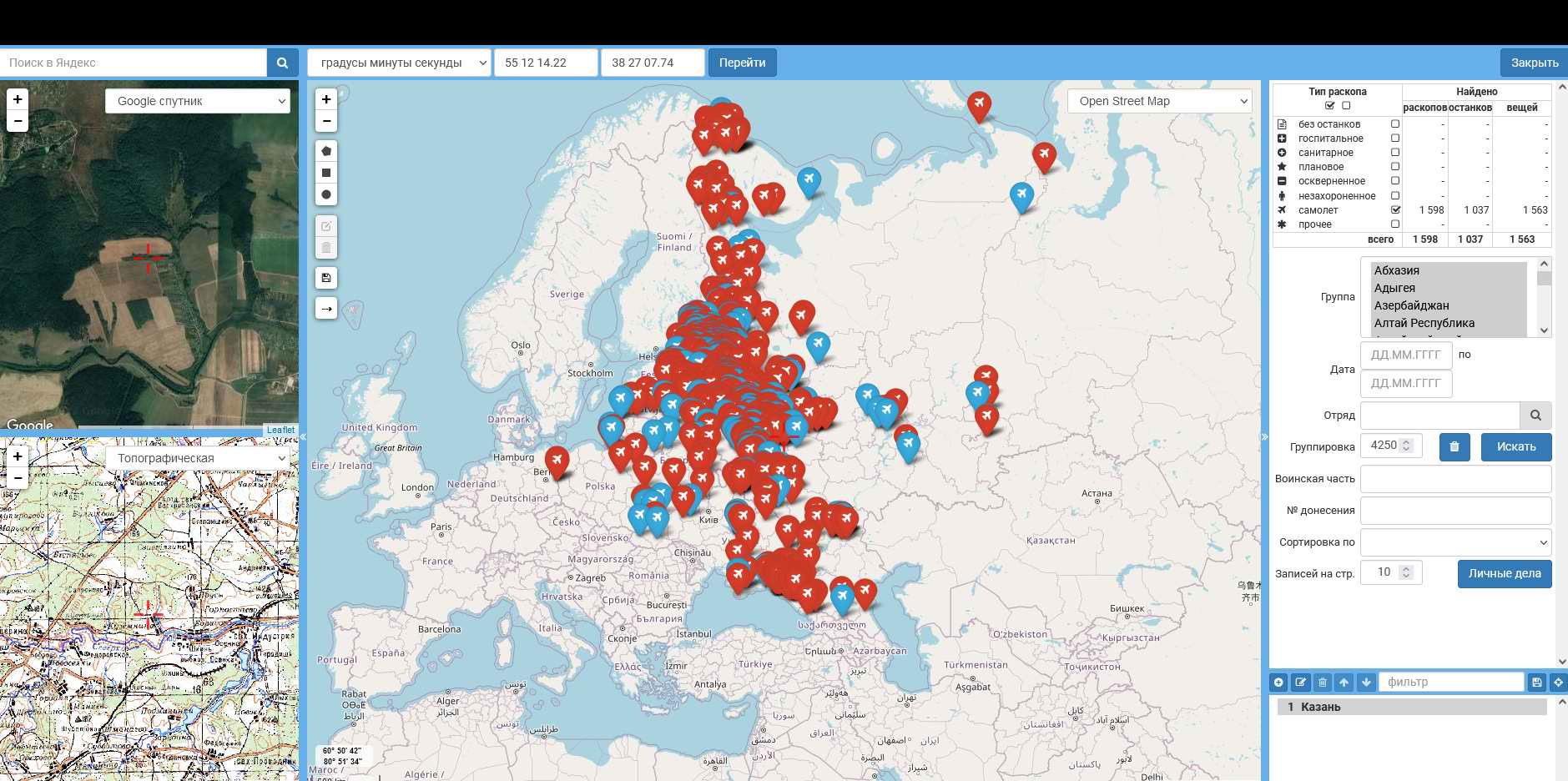Open the Google спутник layer dropdown
1568x781 pixels.
198,101
